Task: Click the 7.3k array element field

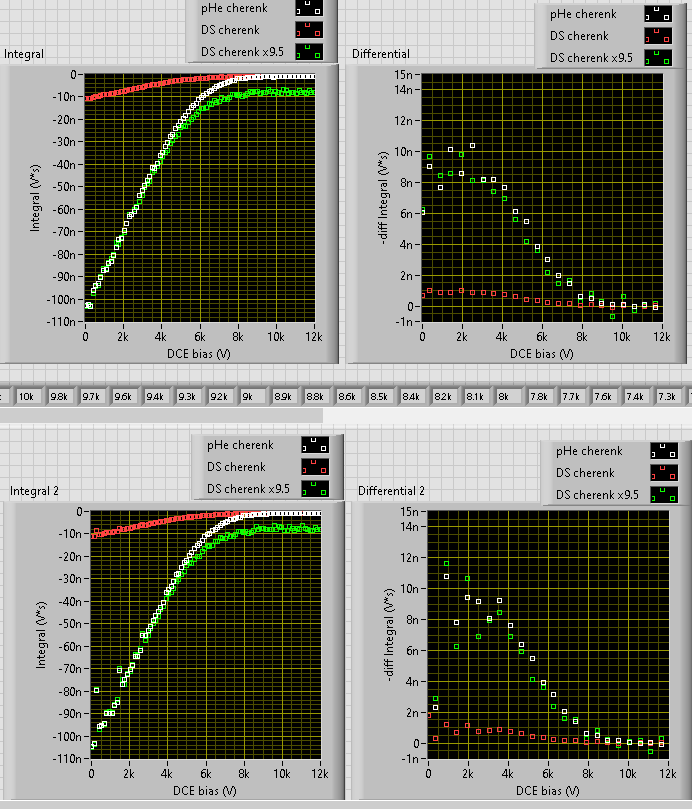Action: pos(668,397)
